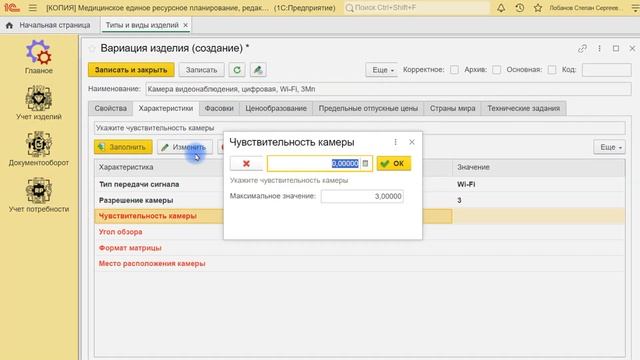Select row Формат матрицы

359,248
